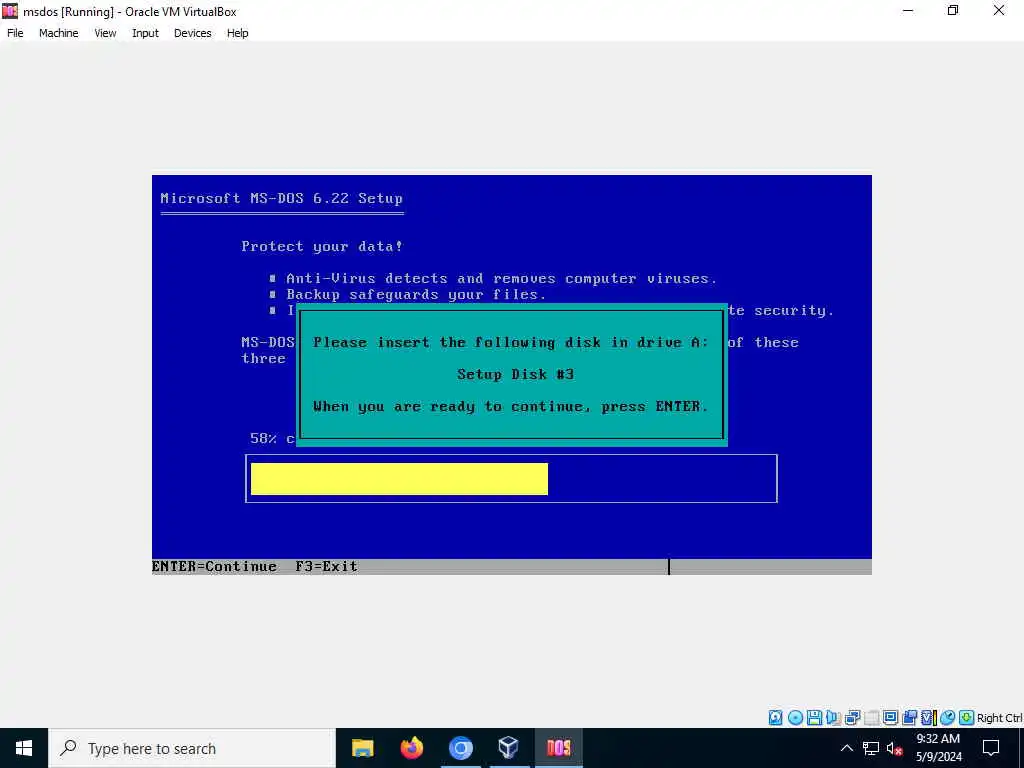1024x768 pixels.
Task: Open the notification center icon
Action: click(x=991, y=748)
